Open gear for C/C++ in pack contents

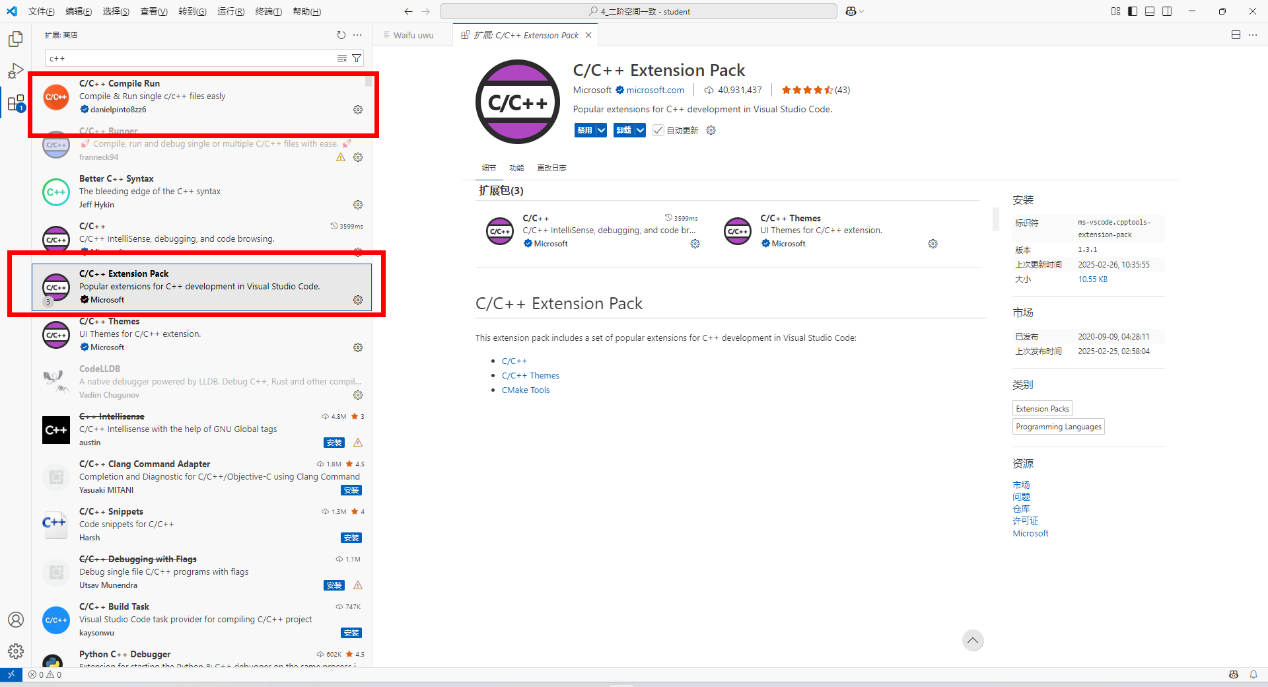point(695,244)
